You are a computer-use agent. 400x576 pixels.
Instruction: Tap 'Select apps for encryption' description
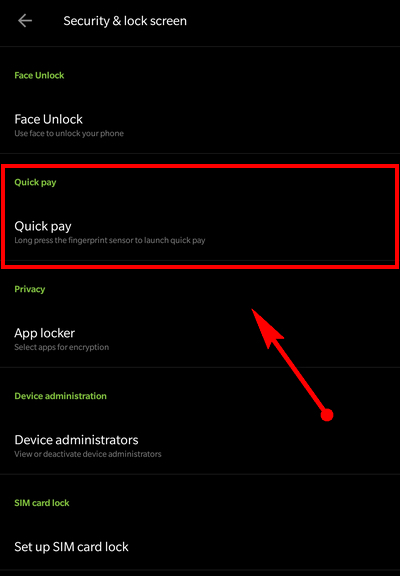tap(62, 347)
